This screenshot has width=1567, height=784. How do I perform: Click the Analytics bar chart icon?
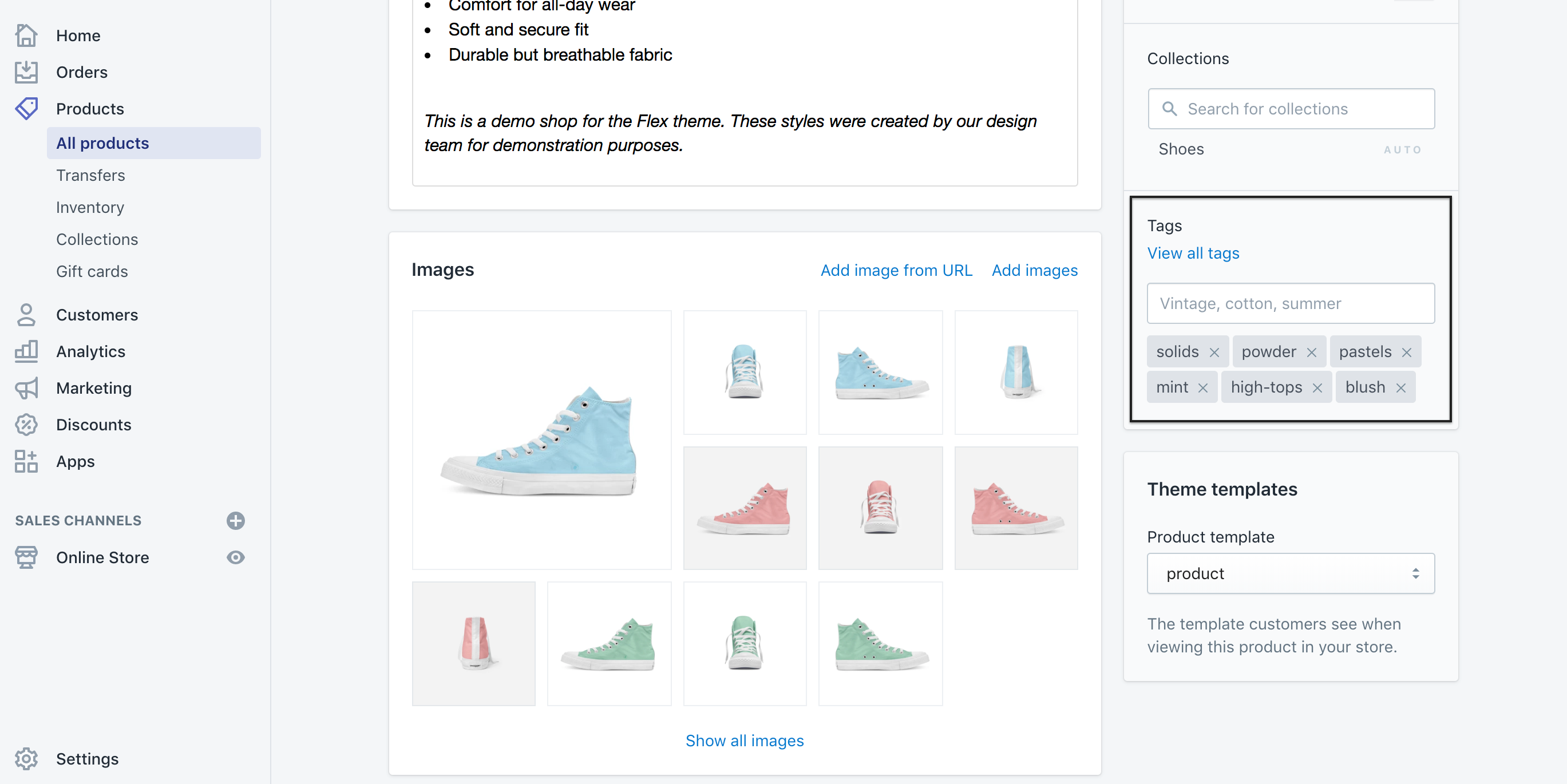26,351
